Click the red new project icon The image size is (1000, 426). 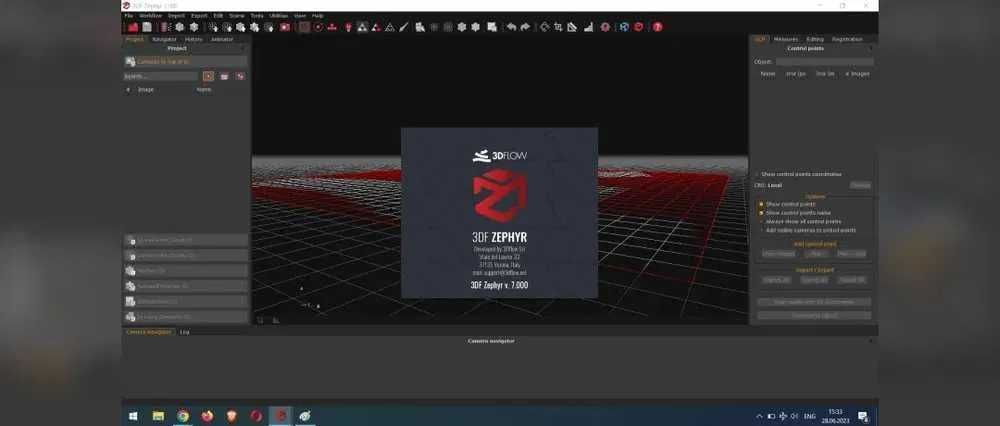[x=133, y=27]
